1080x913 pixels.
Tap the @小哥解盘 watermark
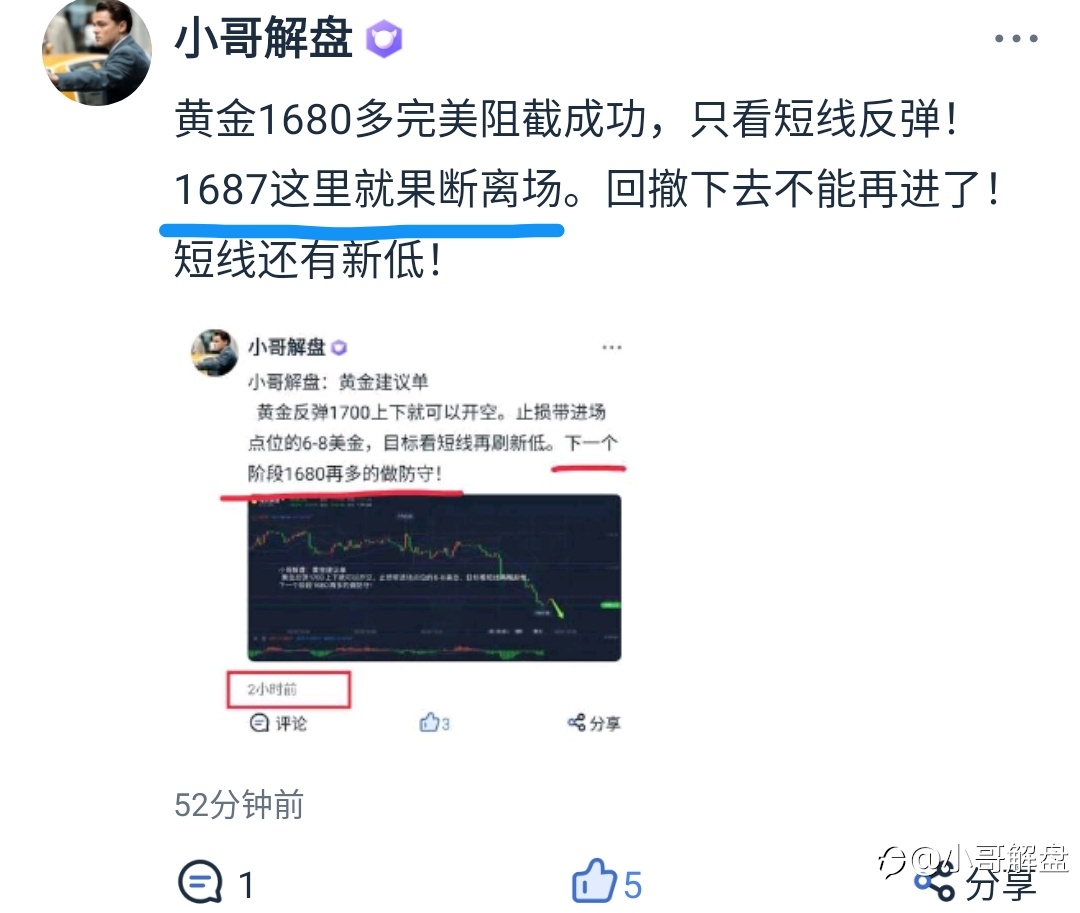coord(974,860)
